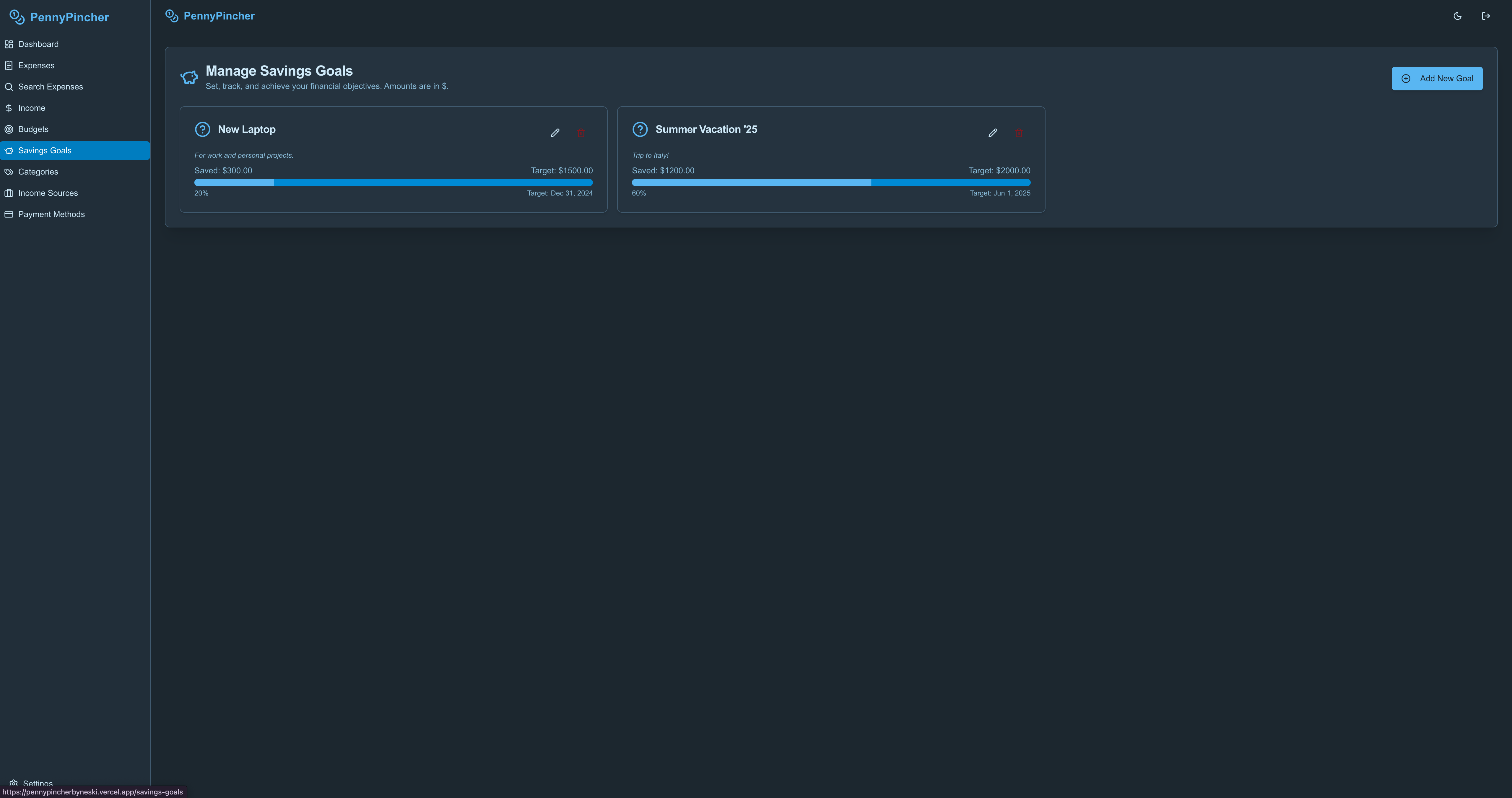The width and height of the screenshot is (1512, 798).
Task: Click 'Target: Dec 31, 2024' date
Action: click(559, 193)
